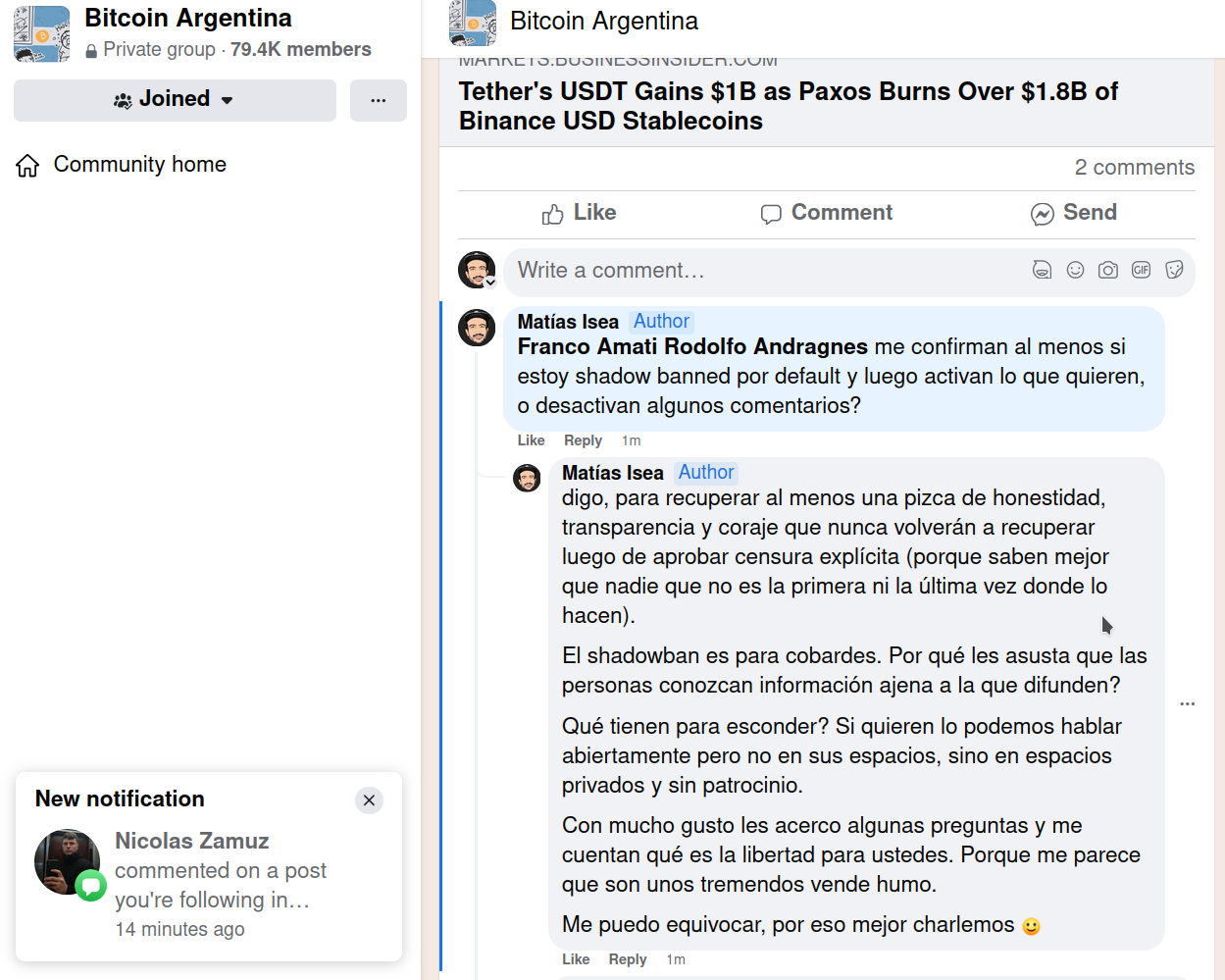
Task: Click into the Write a comment field
Action: [x=765, y=271]
